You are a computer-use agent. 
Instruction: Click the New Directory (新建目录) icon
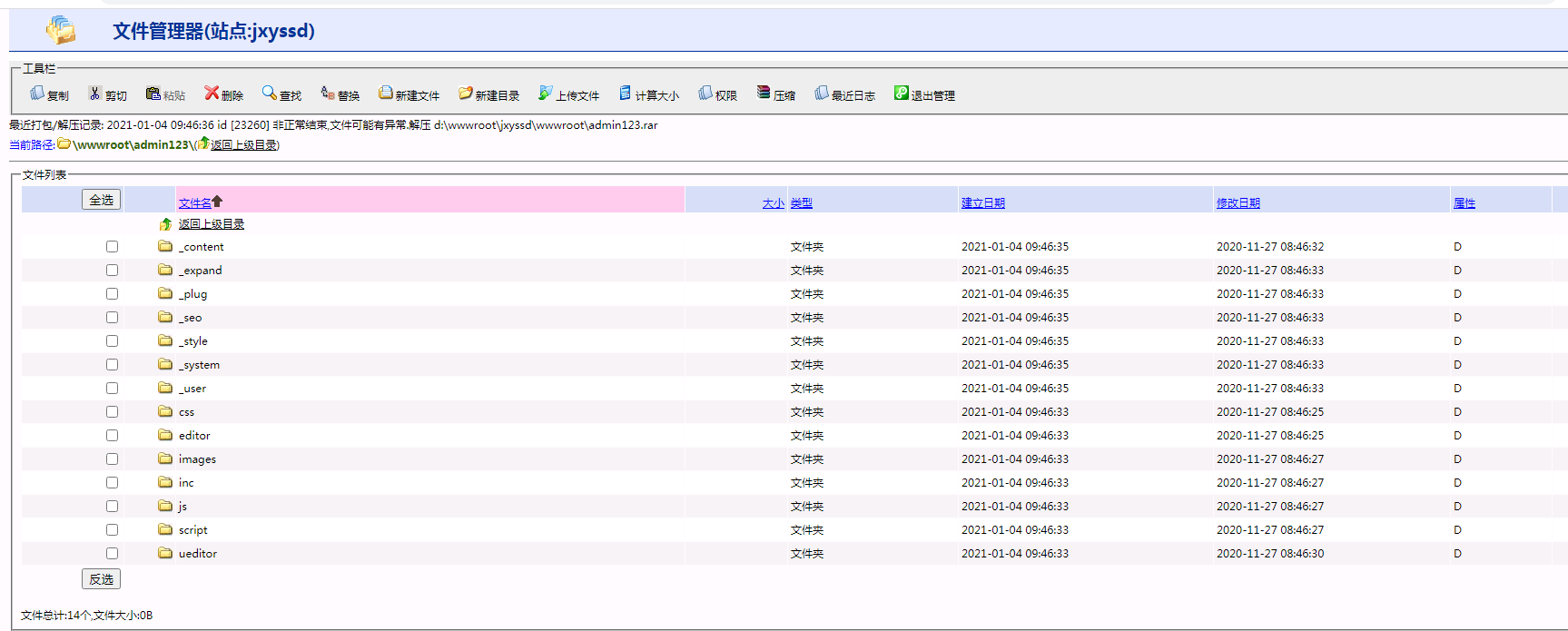click(x=466, y=94)
